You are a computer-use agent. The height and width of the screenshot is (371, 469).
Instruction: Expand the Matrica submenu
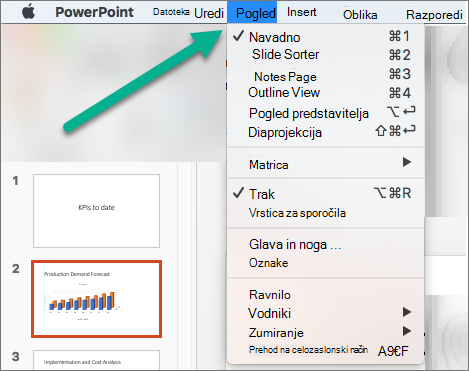pos(325,164)
